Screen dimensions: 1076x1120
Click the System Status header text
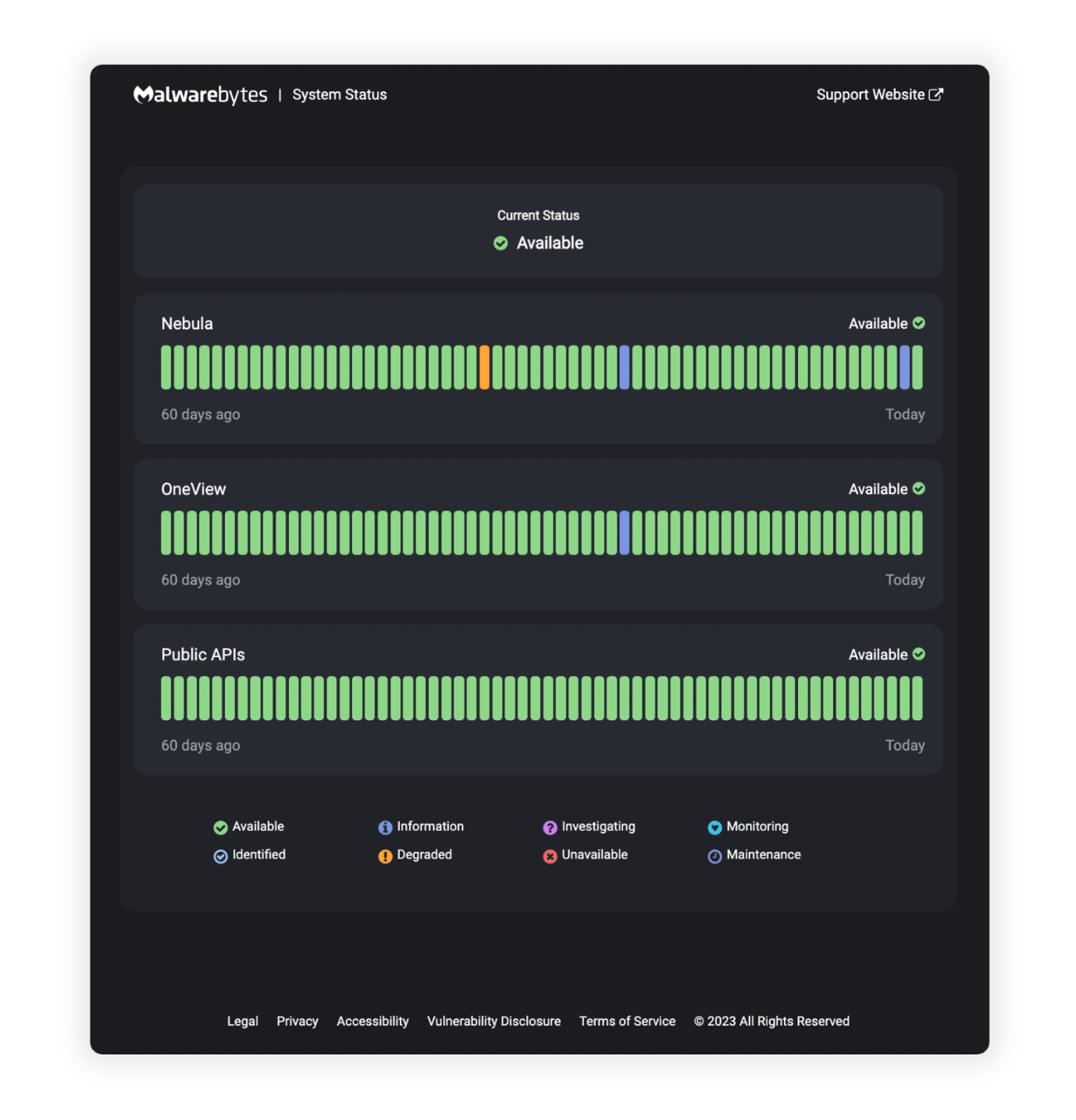[x=340, y=94]
